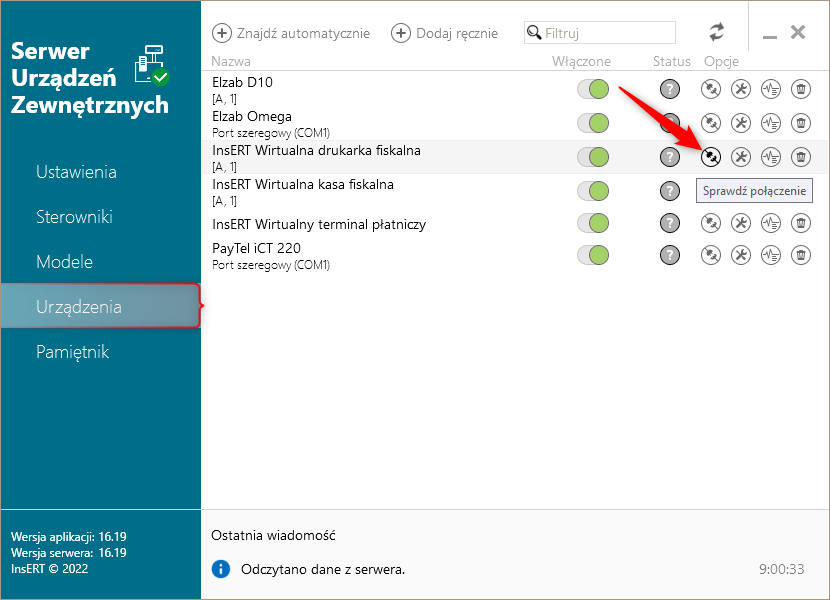The width and height of the screenshot is (830, 600).
Task: Open settings wrench for Wirtualna drukarka fiskalna
Action: [x=741, y=157]
